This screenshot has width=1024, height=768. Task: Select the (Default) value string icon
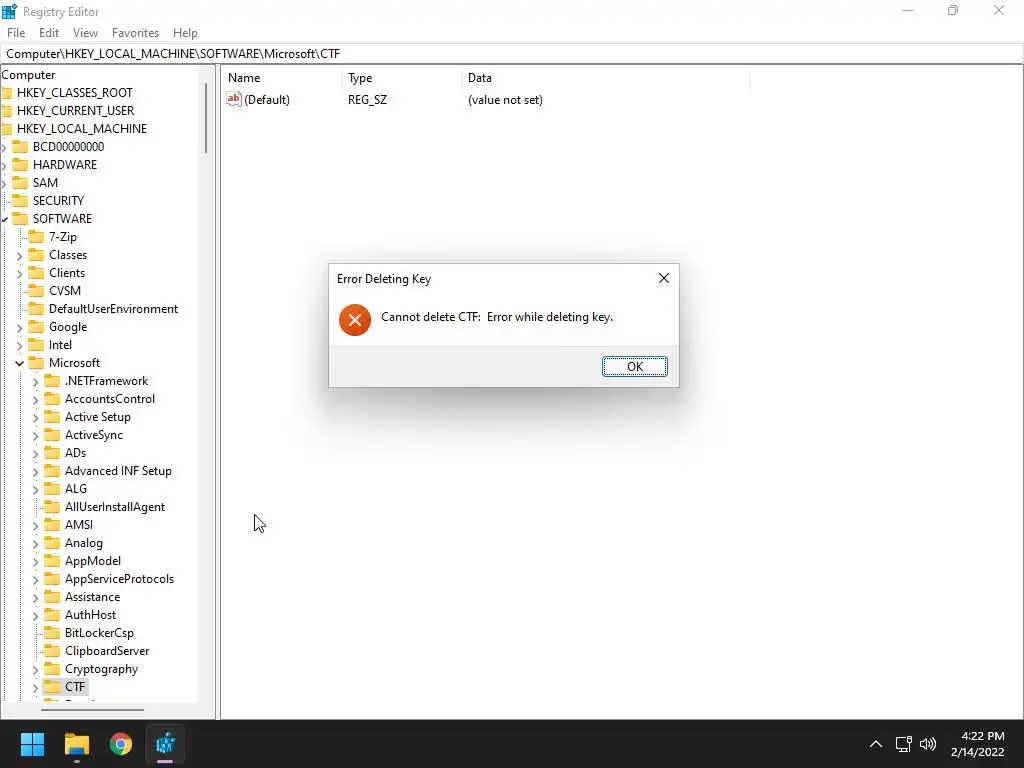coord(234,99)
